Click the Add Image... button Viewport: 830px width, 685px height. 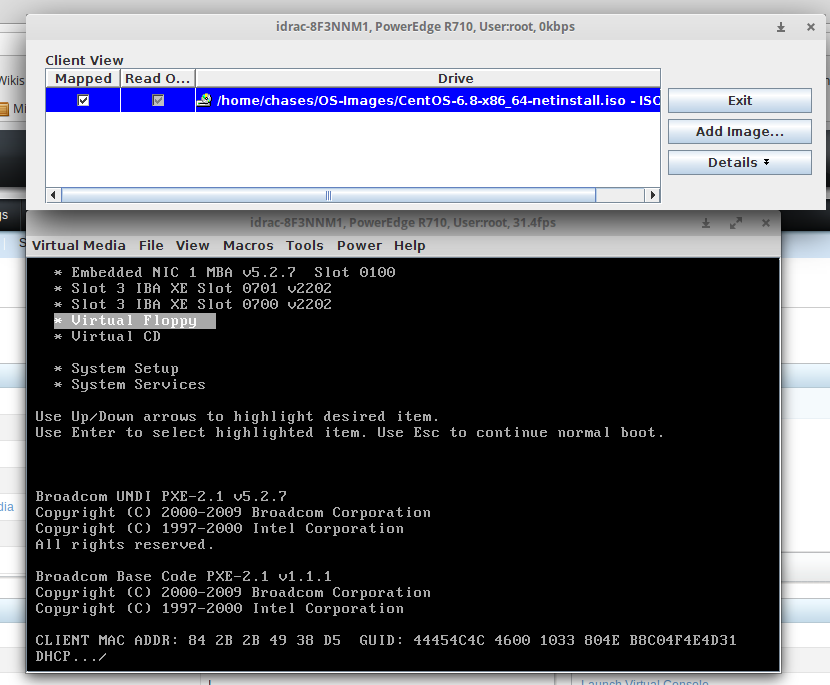[x=739, y=131]
